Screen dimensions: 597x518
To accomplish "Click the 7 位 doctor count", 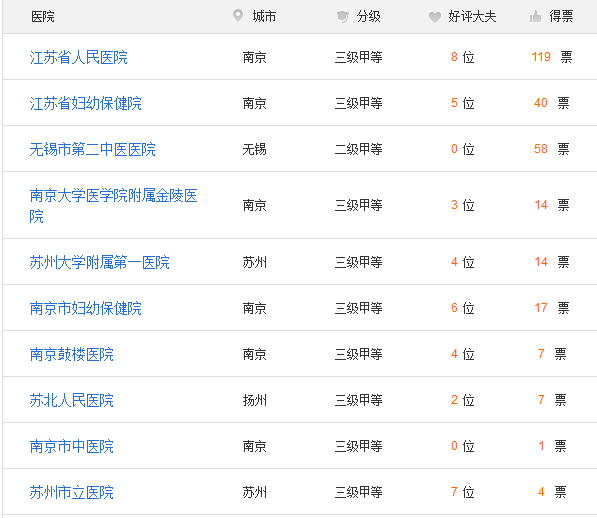I will click(x=463, y=492).
